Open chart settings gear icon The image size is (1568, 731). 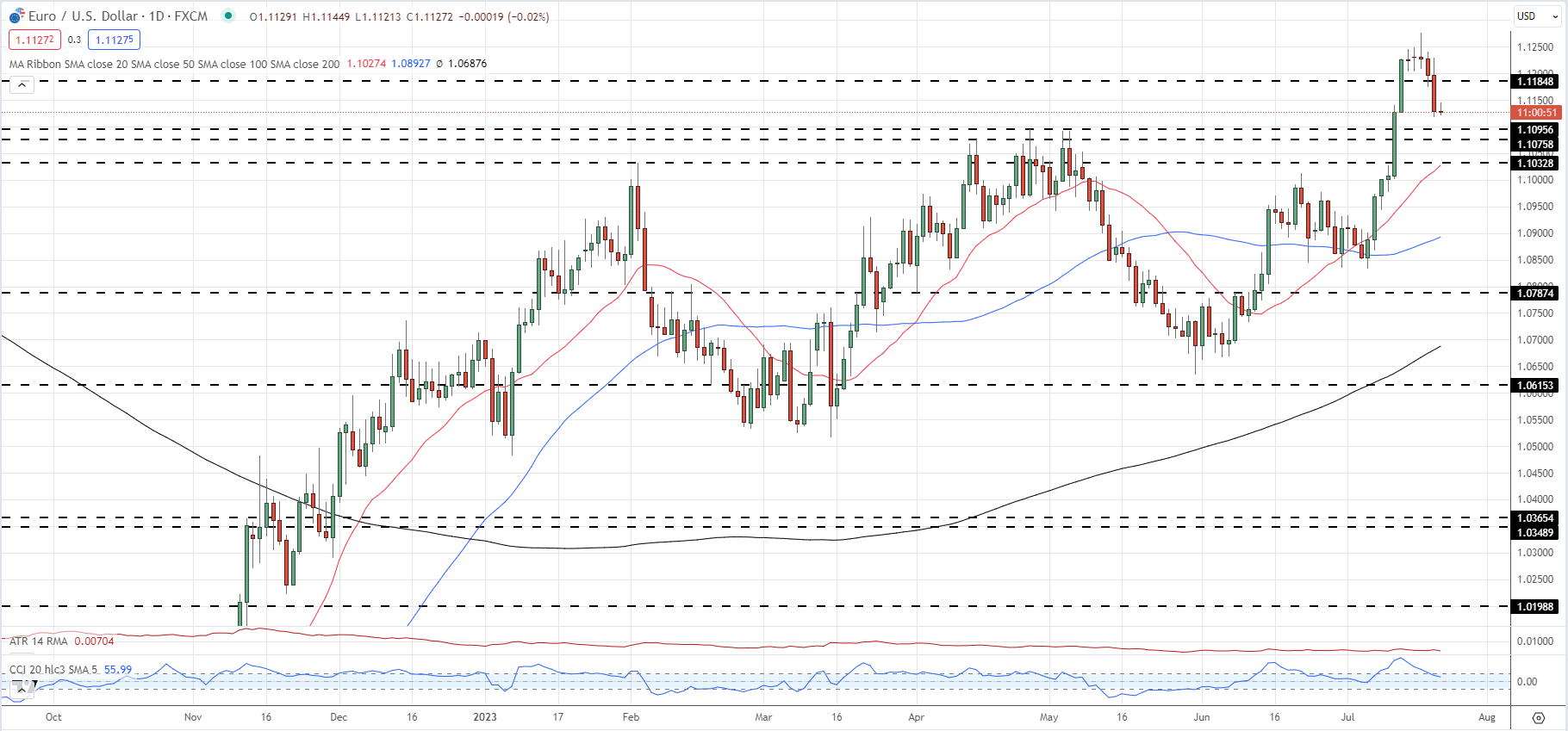pos(1539,717)
